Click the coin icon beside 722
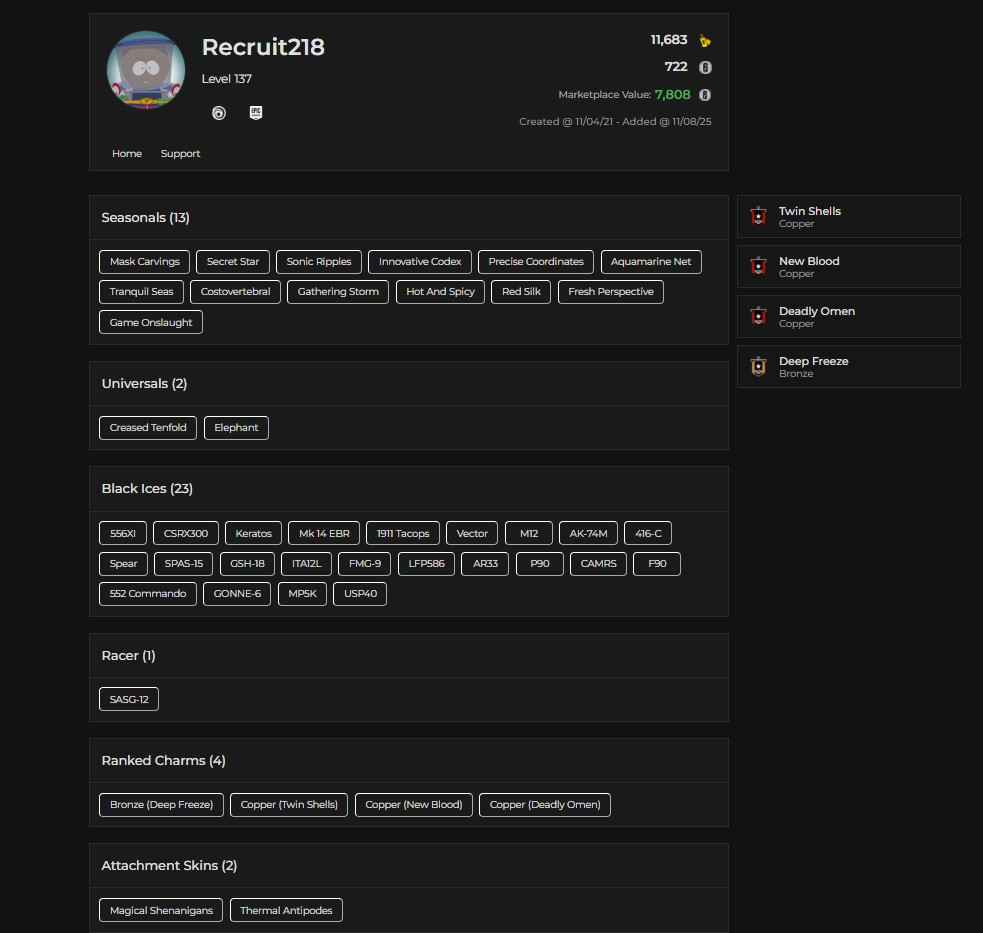The width and height of the screenshot is (983, 933). [705, 67]
